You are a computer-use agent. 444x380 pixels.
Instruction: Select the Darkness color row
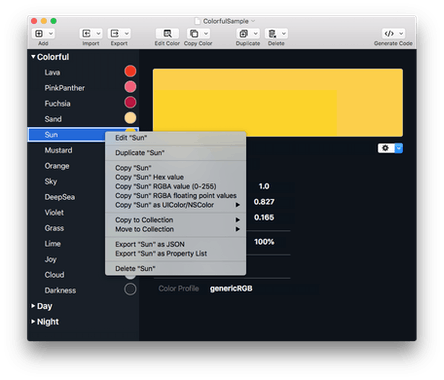pyautogui.click(x=83, y=290)
